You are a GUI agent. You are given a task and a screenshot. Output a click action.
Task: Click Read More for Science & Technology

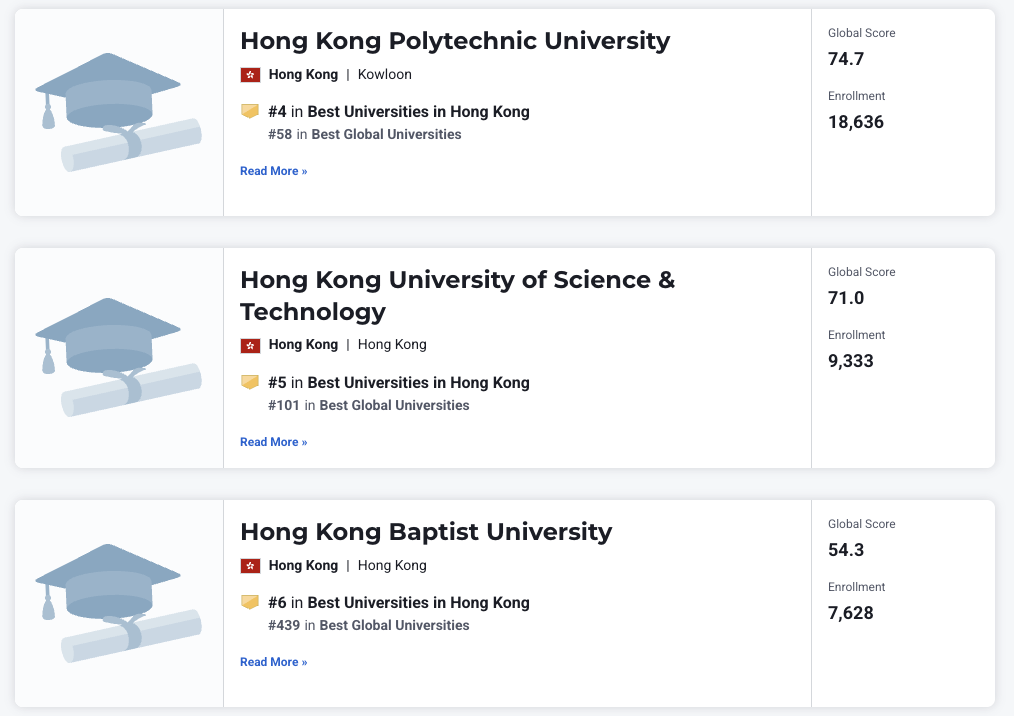[x=273, y=442]
